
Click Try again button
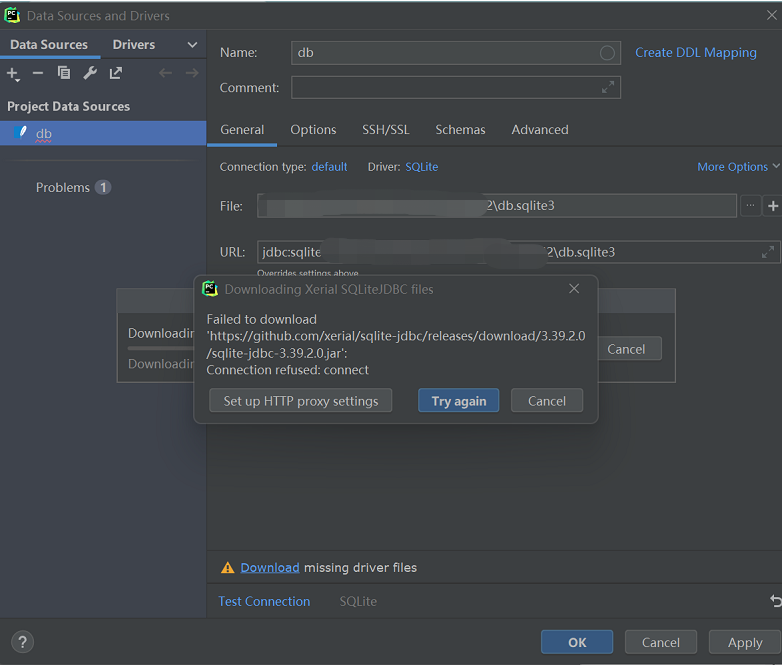[458, 401]
